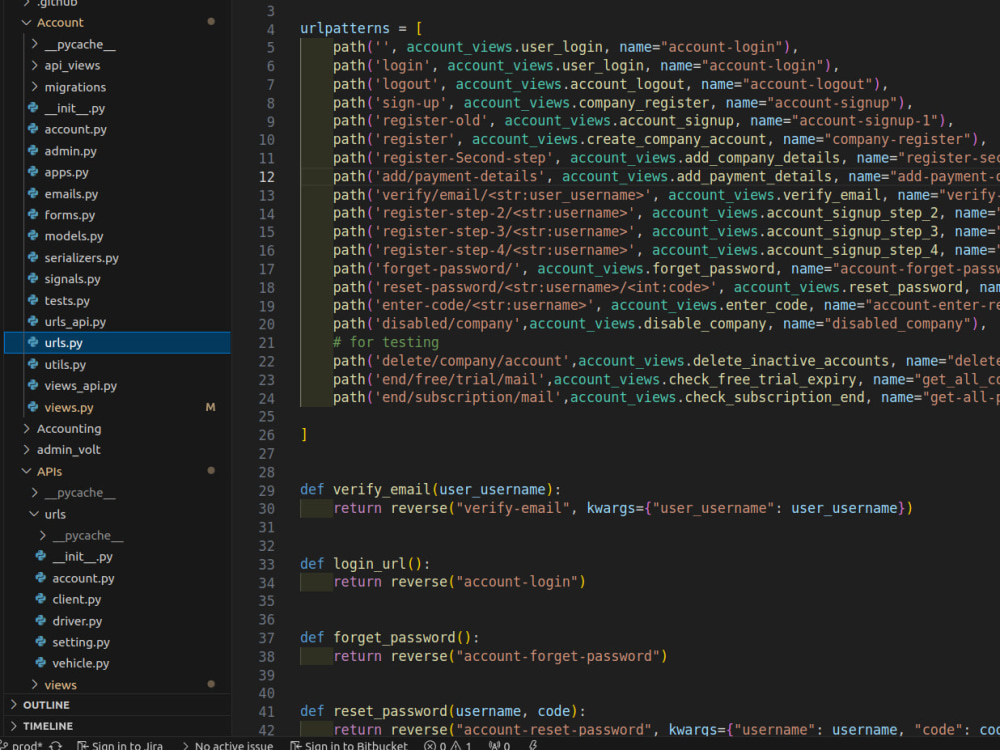Expand the admin_volt folder
The height and width of the screenshot is (750, 1000).
pos(26,450)
